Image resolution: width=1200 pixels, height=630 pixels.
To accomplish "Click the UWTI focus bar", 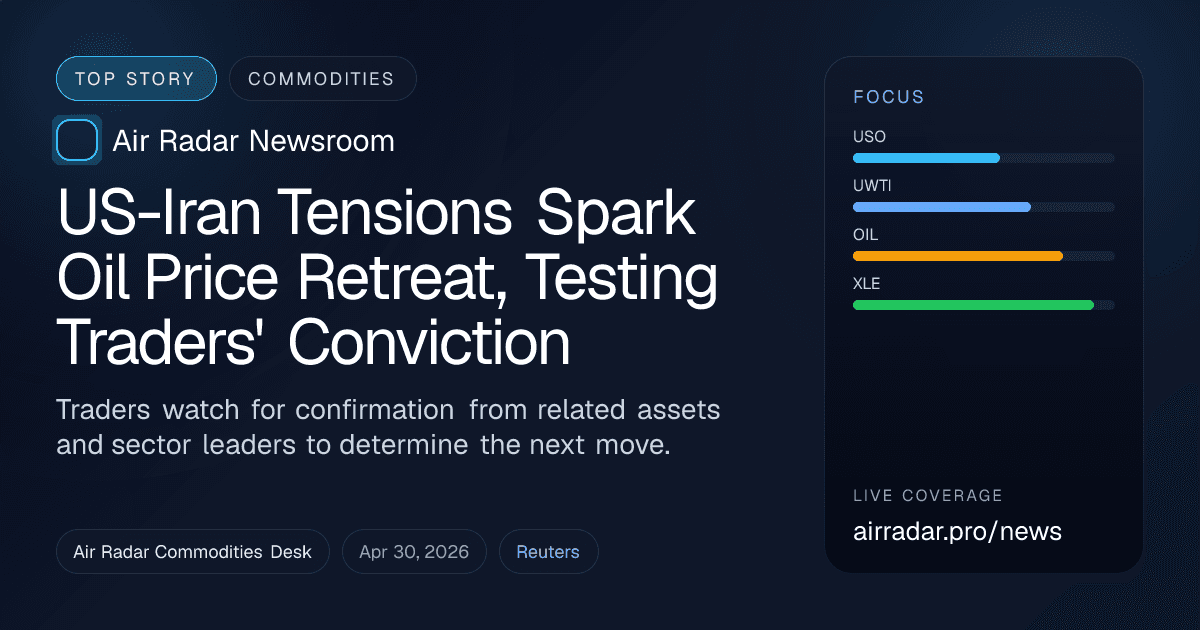I will coord(941,207).
